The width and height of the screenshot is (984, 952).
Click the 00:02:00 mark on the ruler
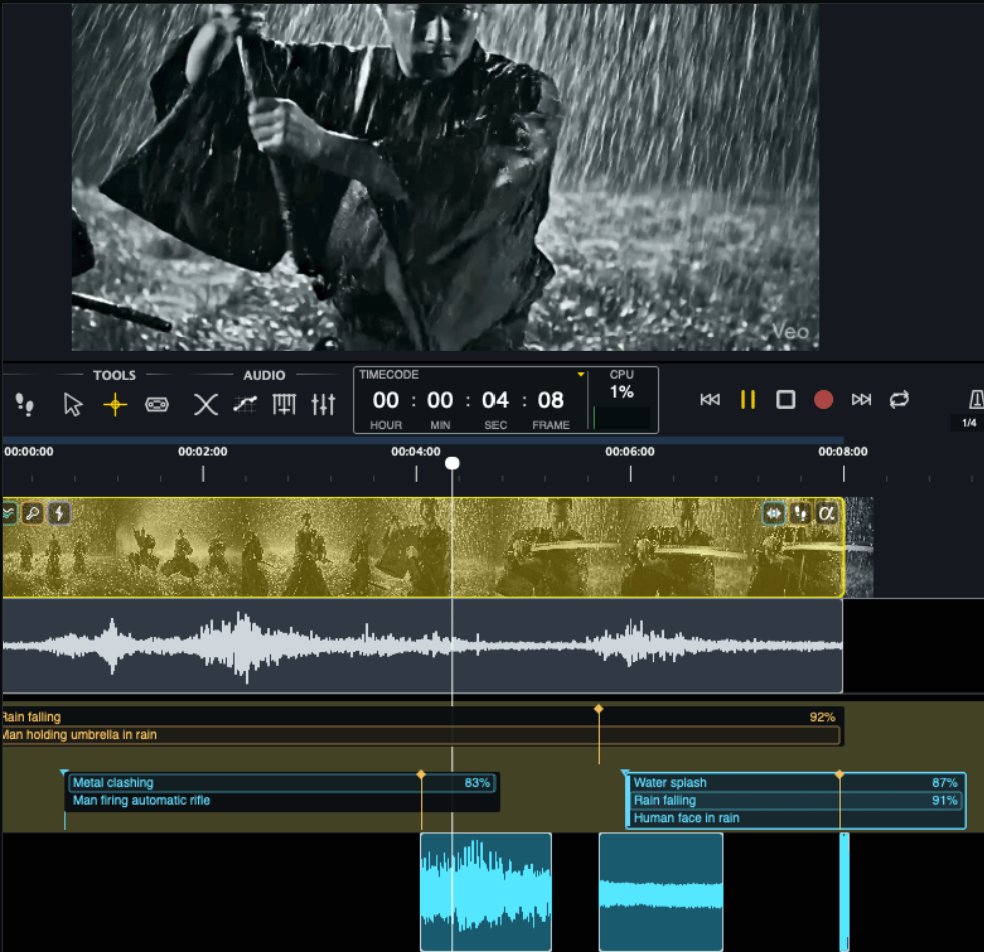[203, 451]
